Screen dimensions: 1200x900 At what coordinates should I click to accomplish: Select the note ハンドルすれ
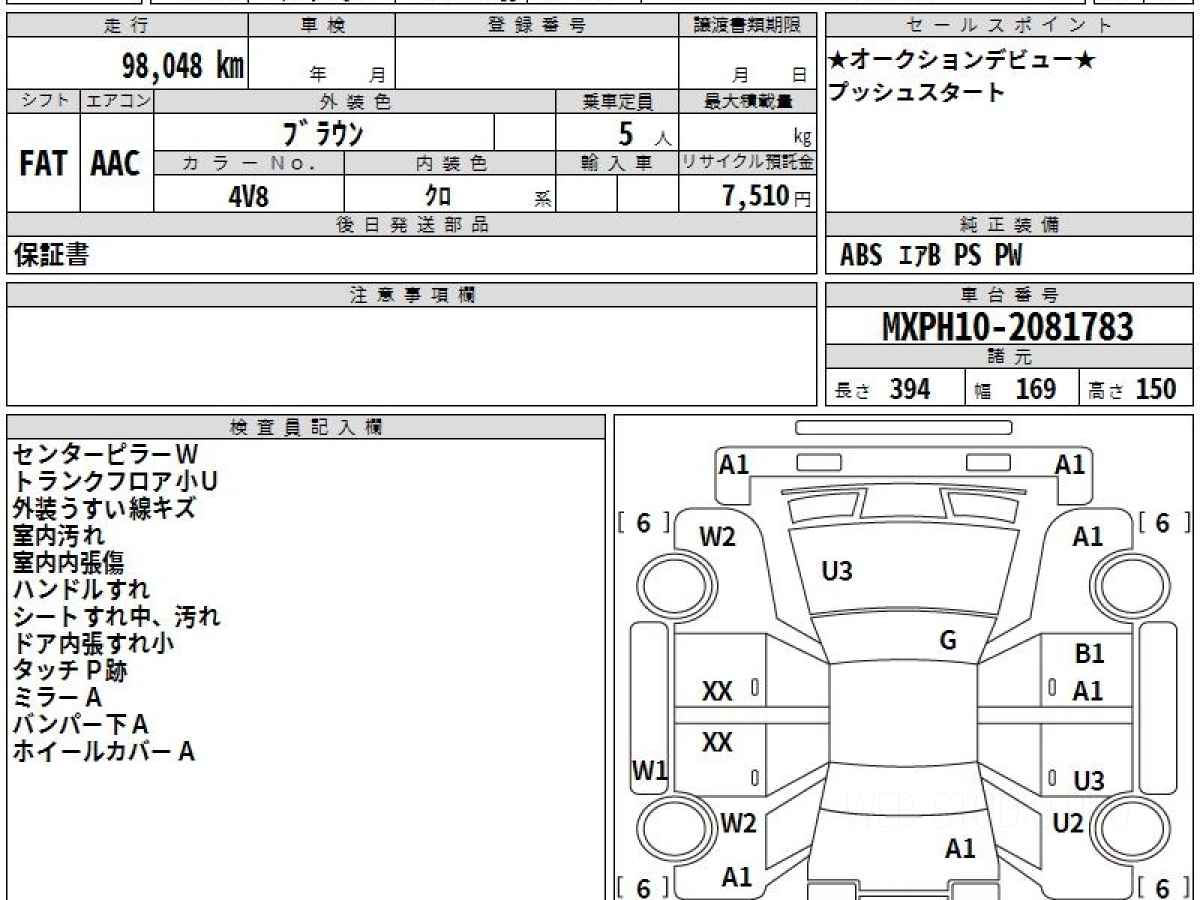click(82, 590)
